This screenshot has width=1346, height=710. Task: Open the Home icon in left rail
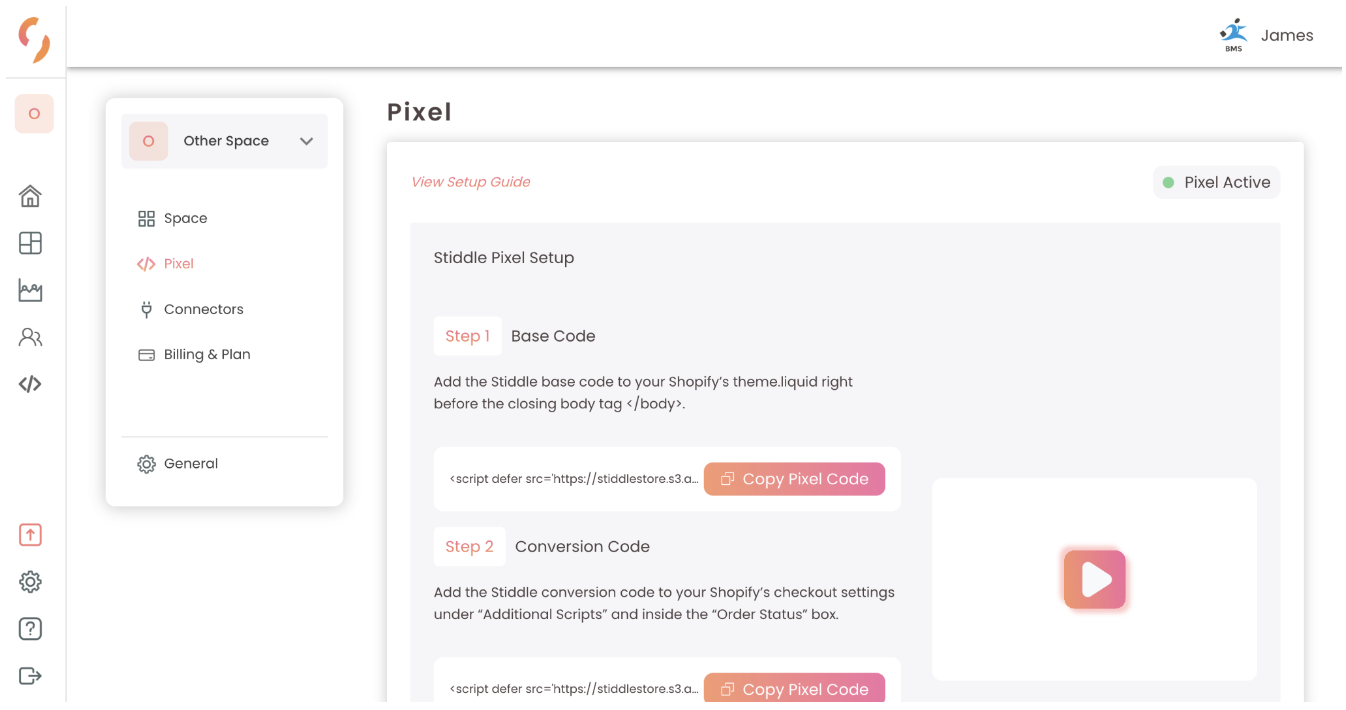pos(31,196)
